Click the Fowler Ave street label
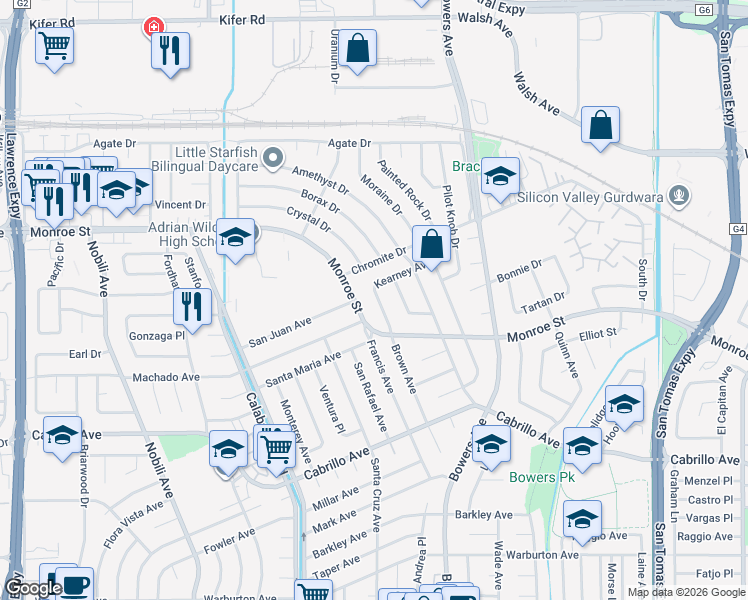 (229, 541)
